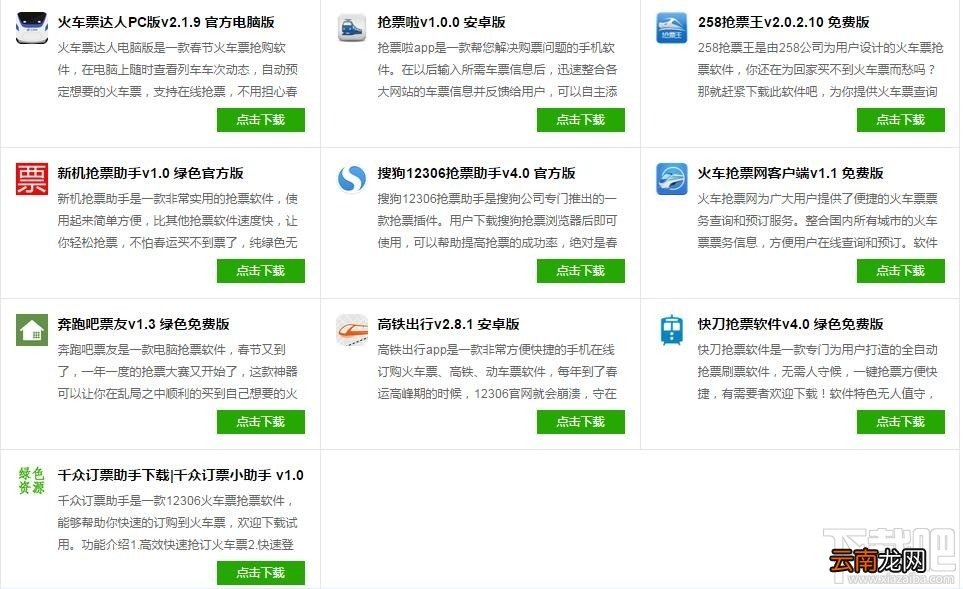Click 点击下载 for 搜狗12306抢票助手

[x=581, y=271]
